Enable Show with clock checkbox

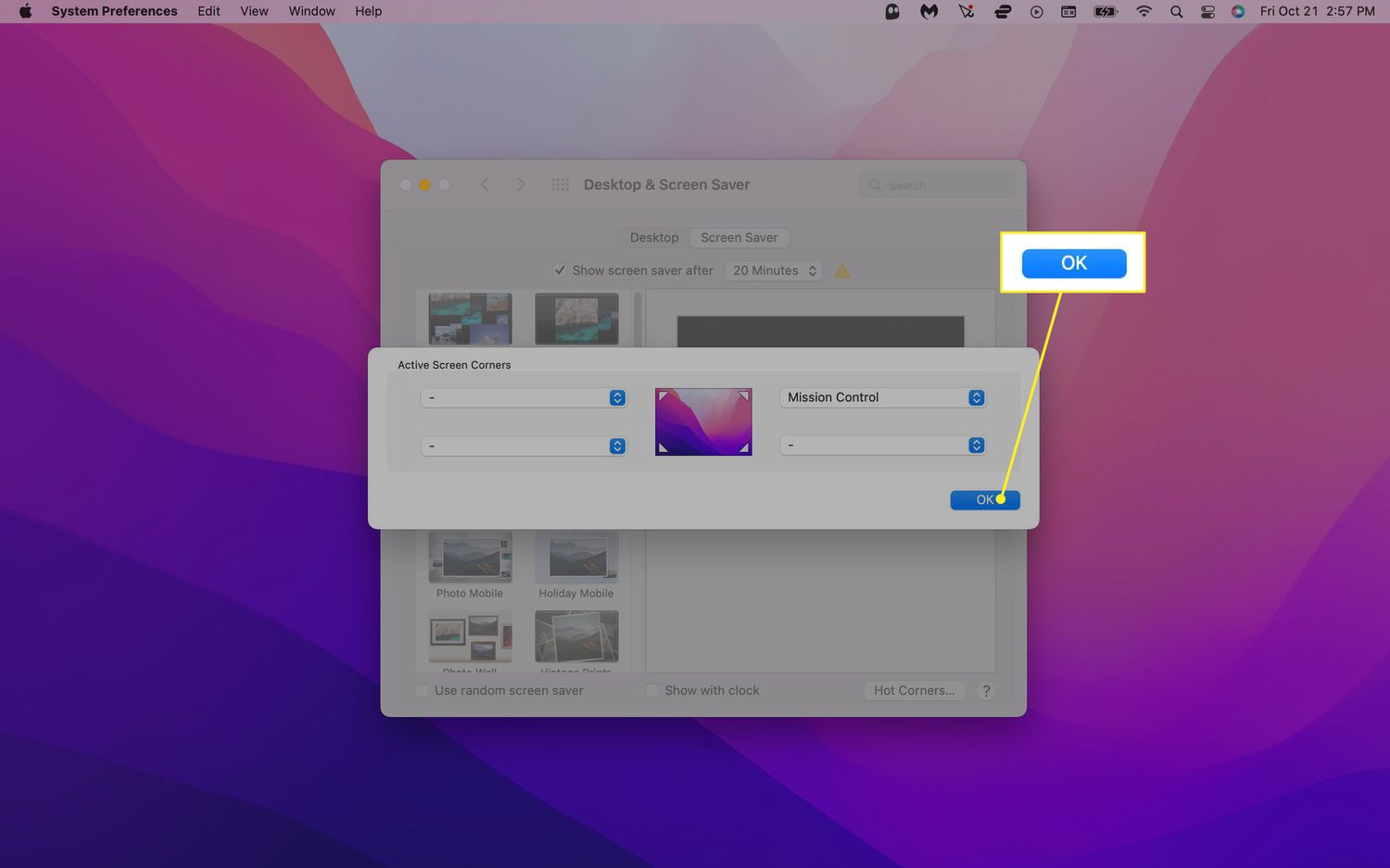point(652,690)
